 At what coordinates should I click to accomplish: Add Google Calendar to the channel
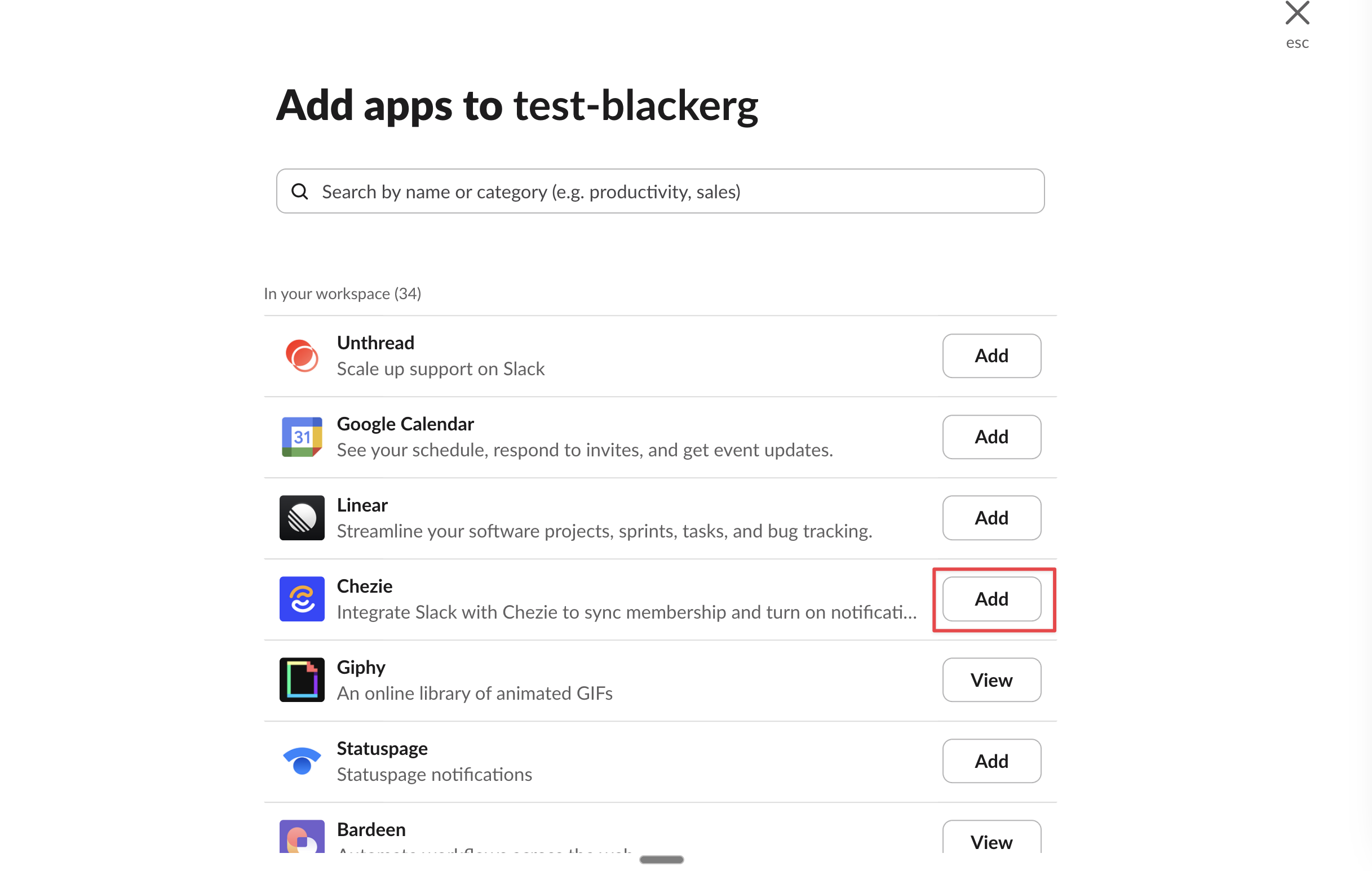991,437
